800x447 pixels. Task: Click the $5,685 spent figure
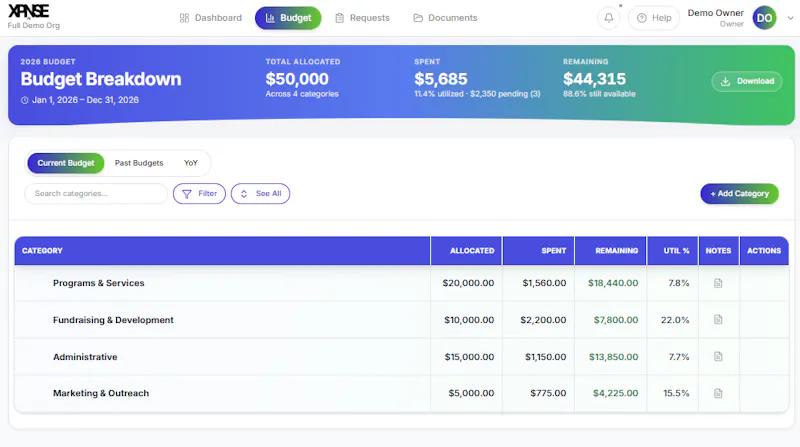pyautogui.click(x=441, y=79)
